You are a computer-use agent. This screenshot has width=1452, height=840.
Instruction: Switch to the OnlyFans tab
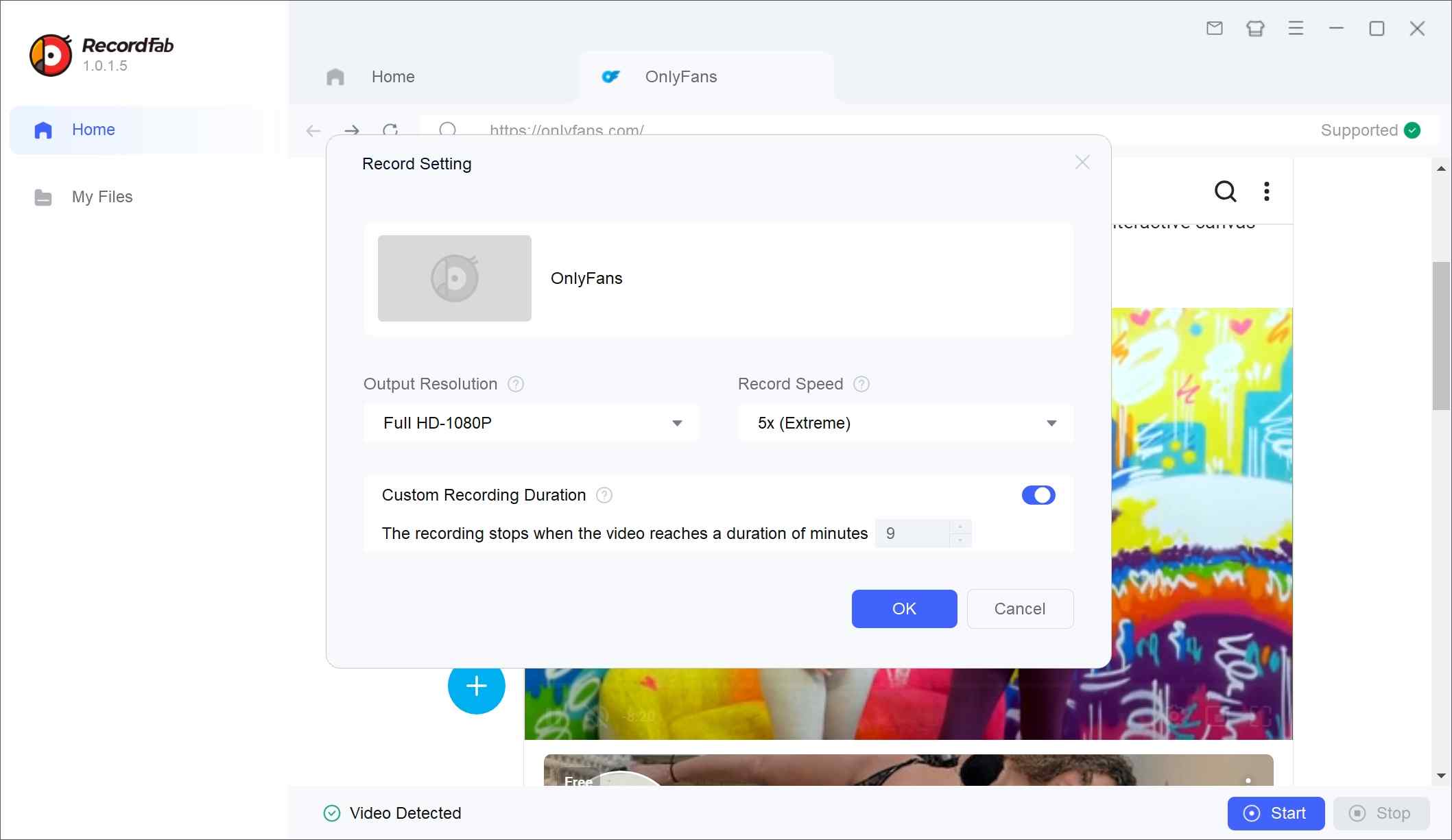tap(680, 77)
